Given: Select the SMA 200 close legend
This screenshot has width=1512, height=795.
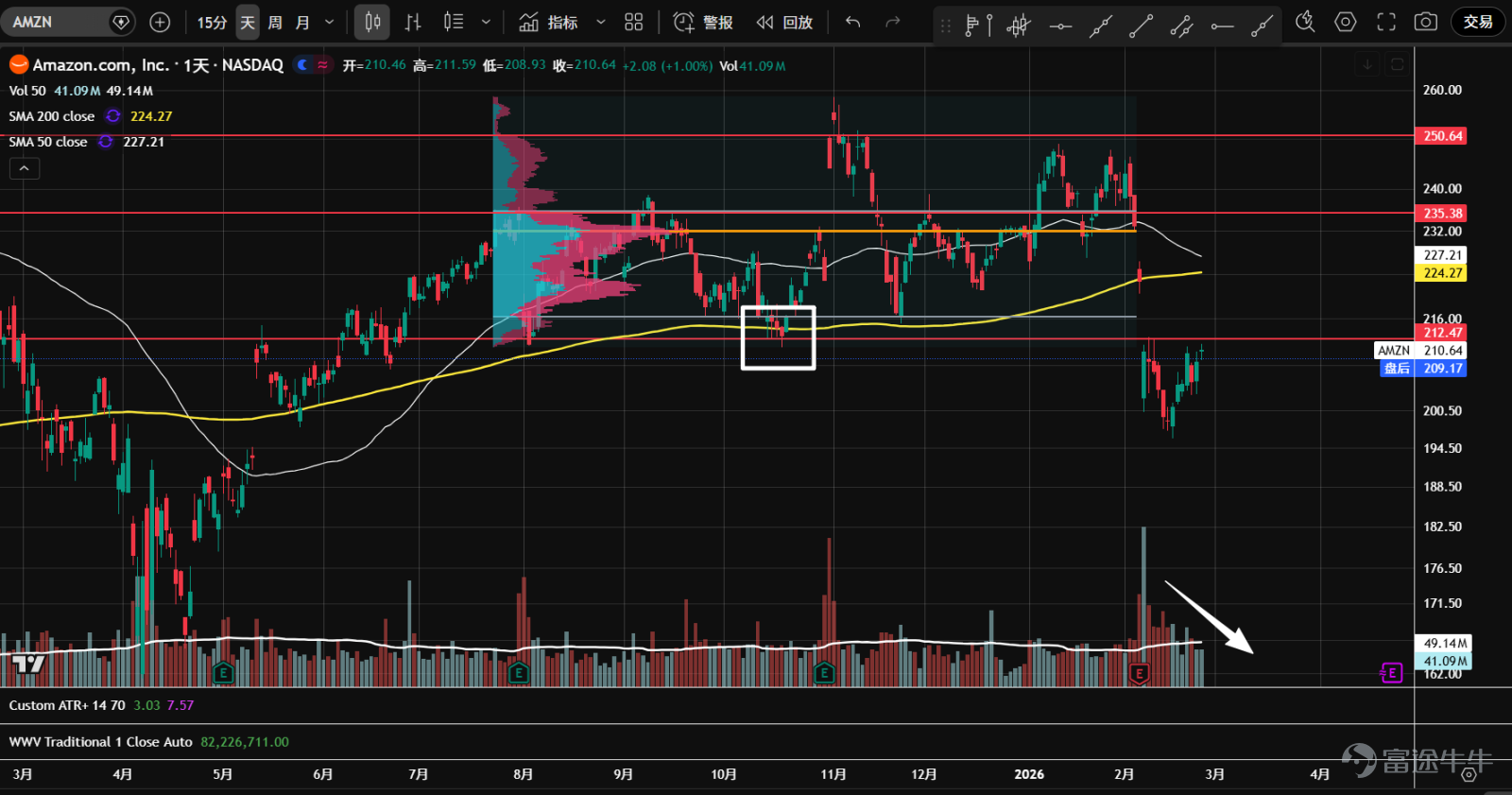Looking at the screenshot, I should [52, 116].
